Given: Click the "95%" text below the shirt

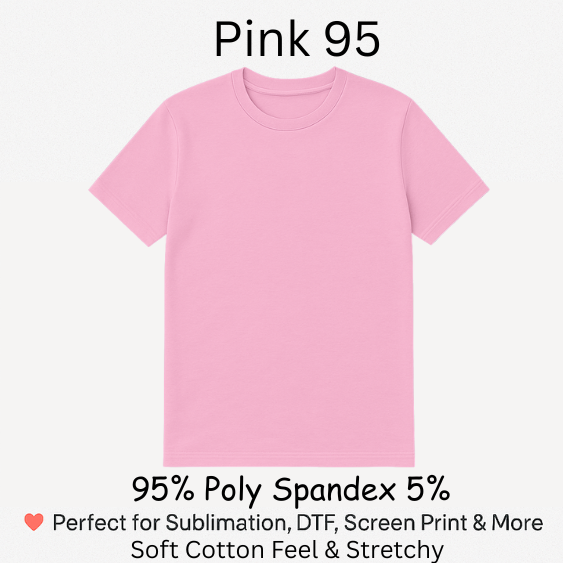Looking at the screenshot, I should [x=163, y=489].
